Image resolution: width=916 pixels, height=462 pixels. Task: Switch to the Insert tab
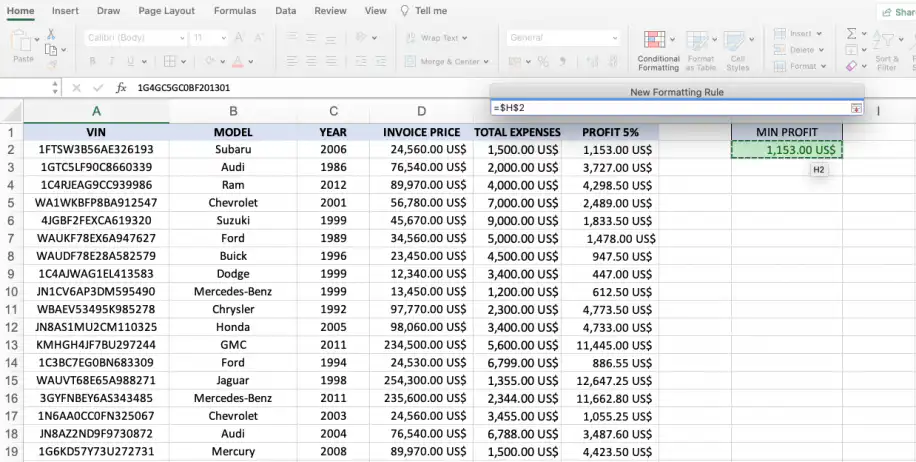pos(65,11)
